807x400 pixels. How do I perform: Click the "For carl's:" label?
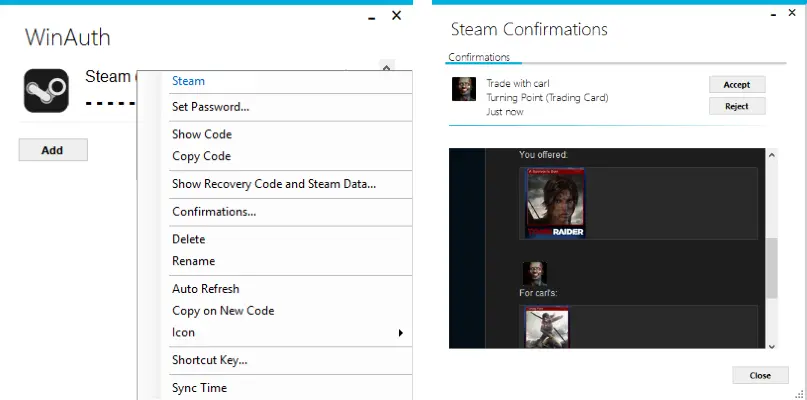click(538, 293)
